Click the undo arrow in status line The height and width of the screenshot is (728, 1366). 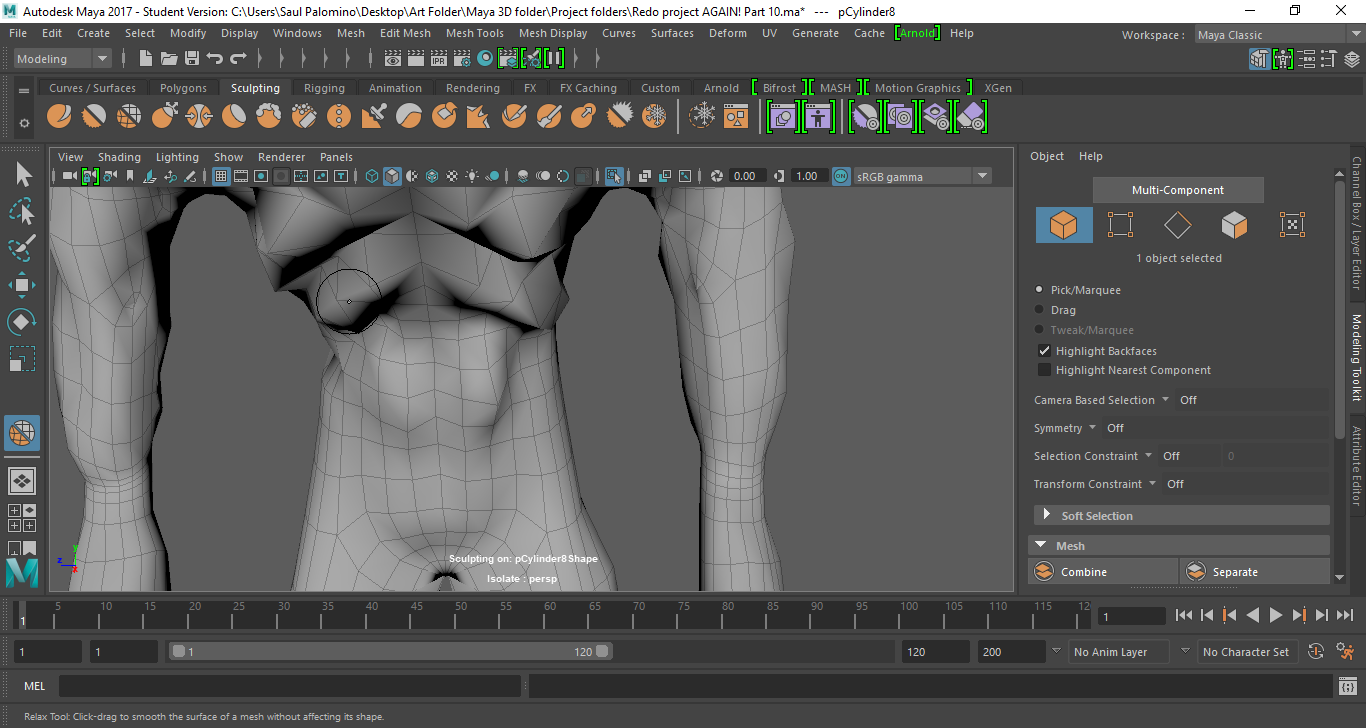click(214, 59)
